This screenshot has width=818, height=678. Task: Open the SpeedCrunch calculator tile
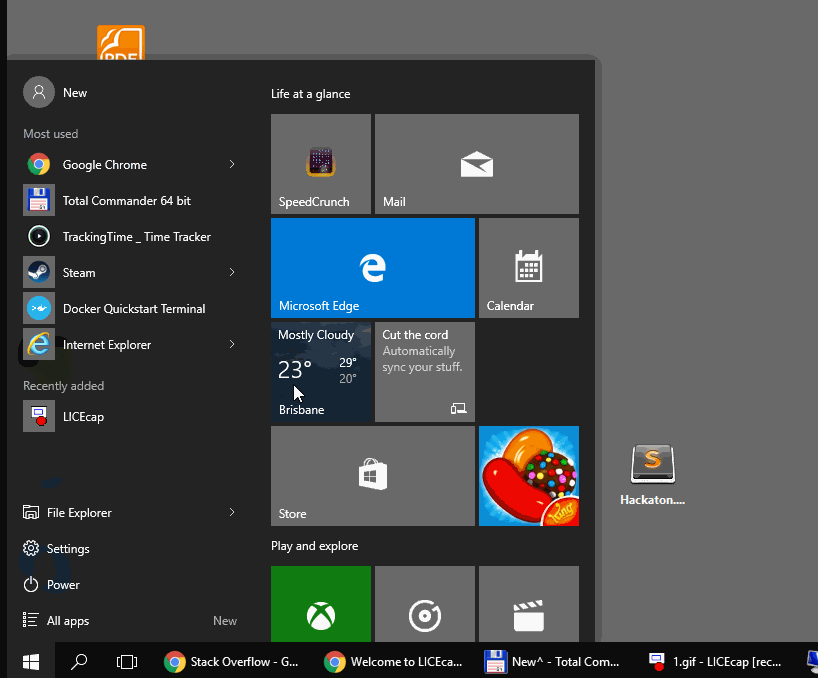click(320, 163)
